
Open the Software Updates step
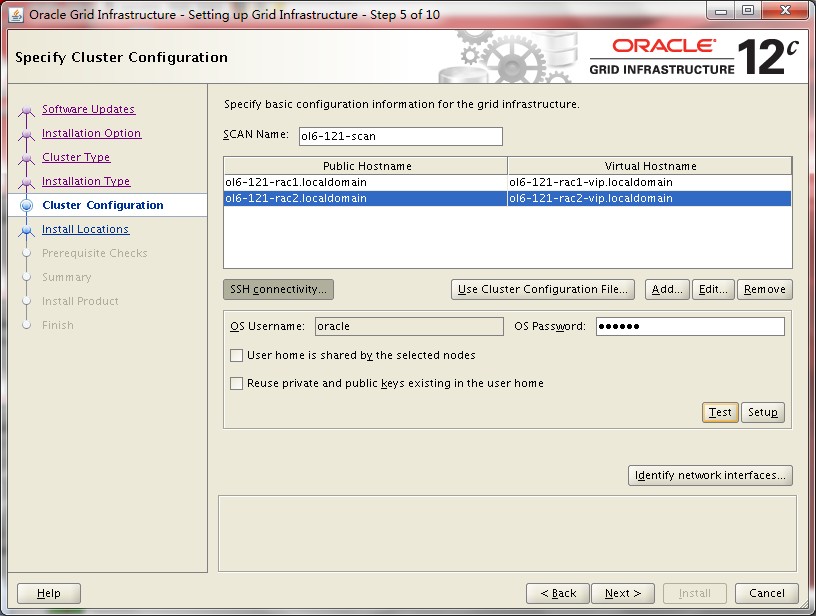point(88,109)
